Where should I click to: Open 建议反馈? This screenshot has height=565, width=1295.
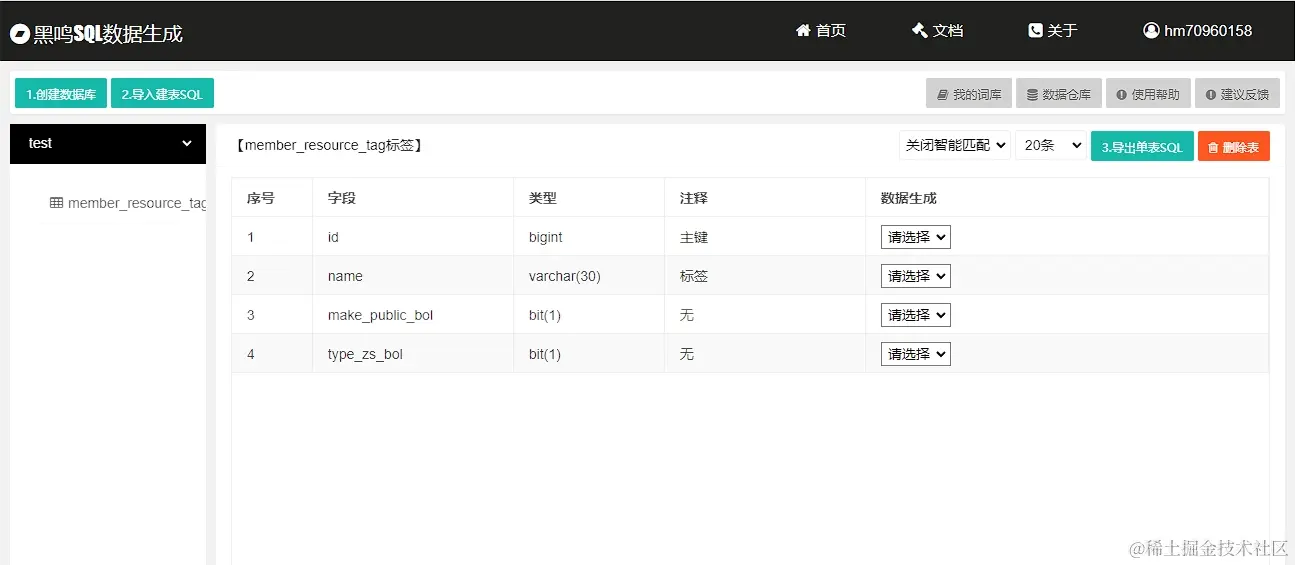coord(1237,94)
